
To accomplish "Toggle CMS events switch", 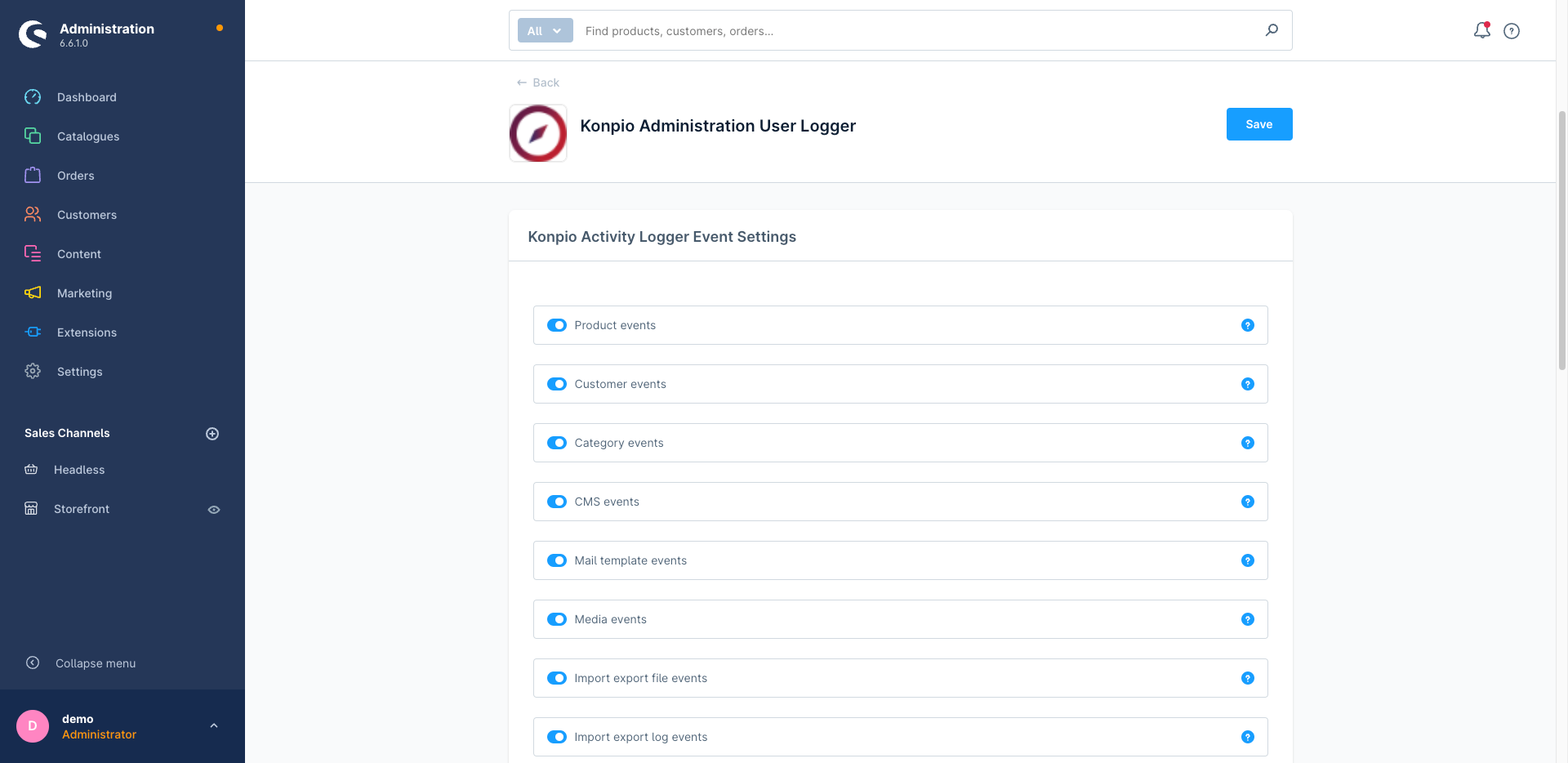I will (557, 502).
